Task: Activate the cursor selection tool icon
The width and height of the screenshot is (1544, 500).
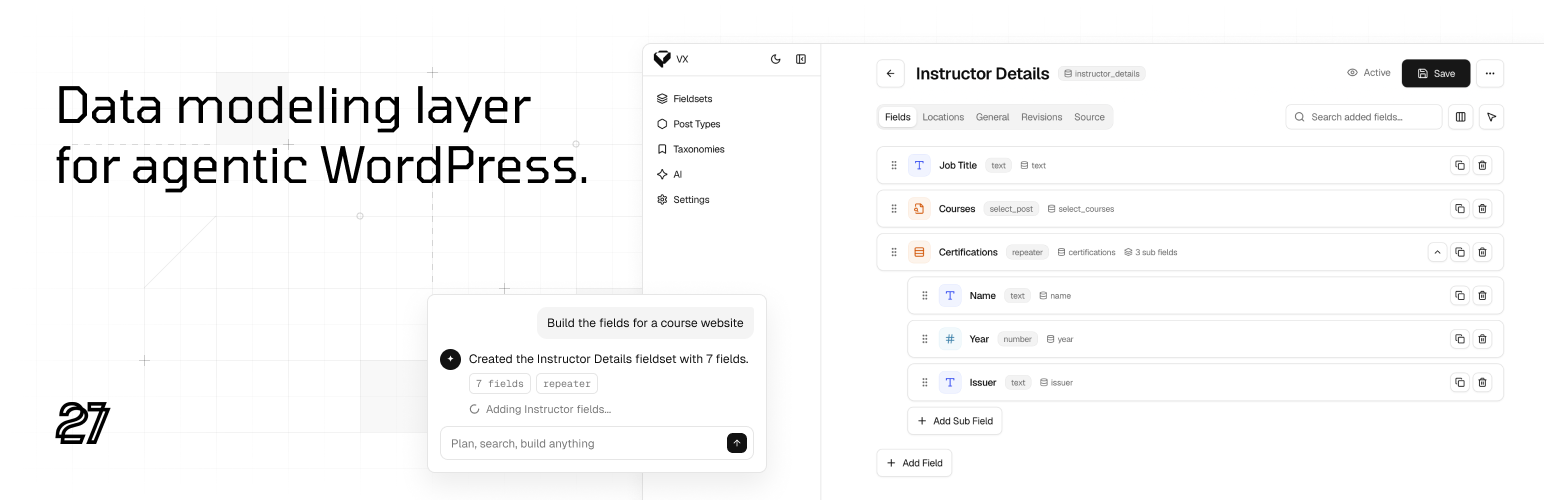Action: 1491,117
